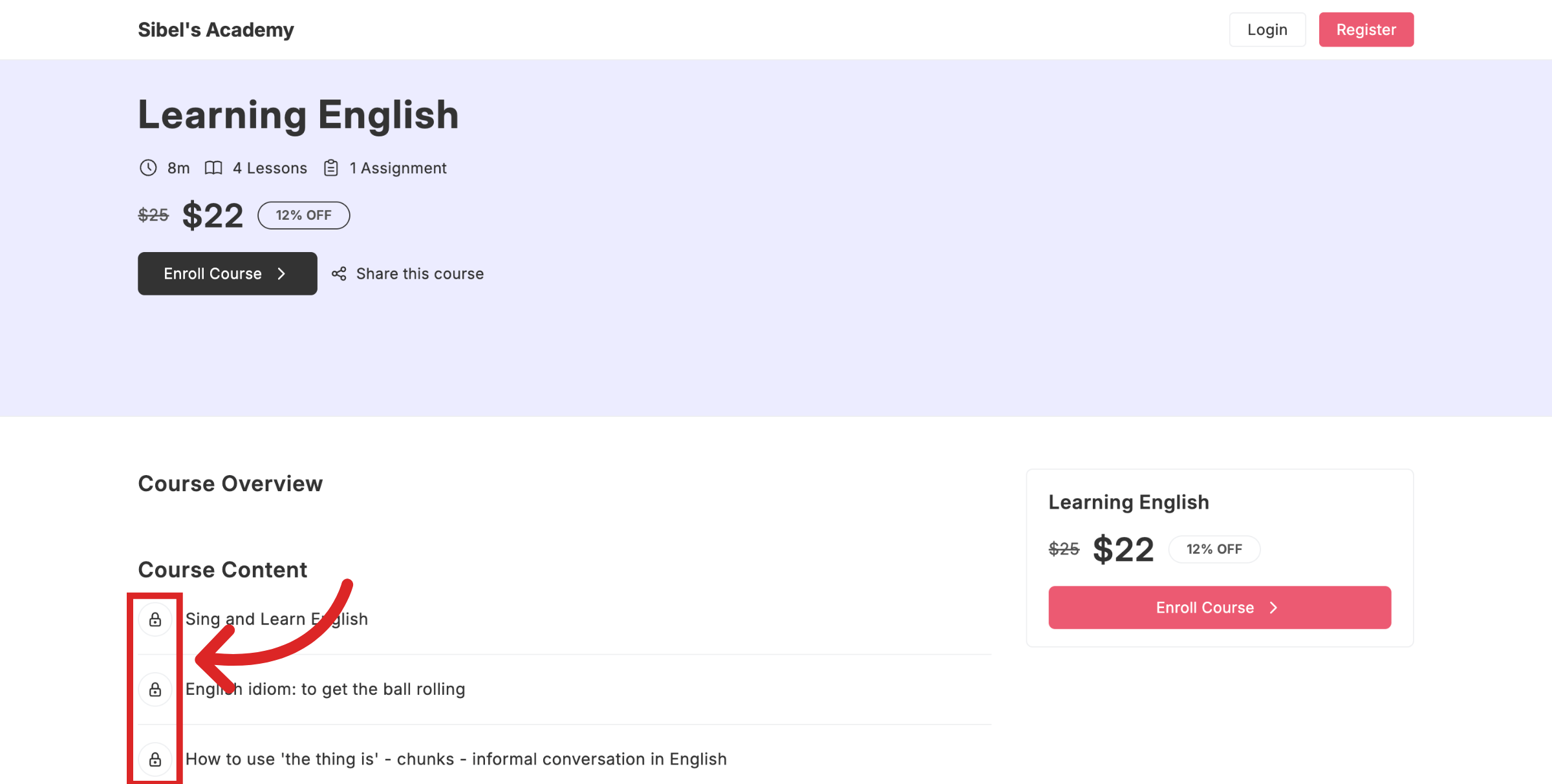Click the 12% OFF discount badge
Viewport: 1552px width, 784px height.
303,215
